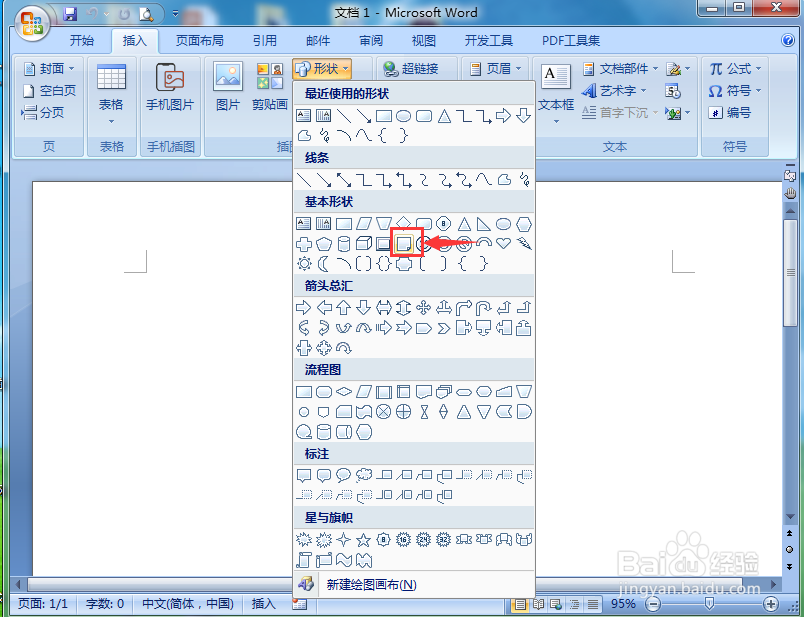Choose the Cross shape in 基本形状

pyautogui.click(x=304, y=244)
